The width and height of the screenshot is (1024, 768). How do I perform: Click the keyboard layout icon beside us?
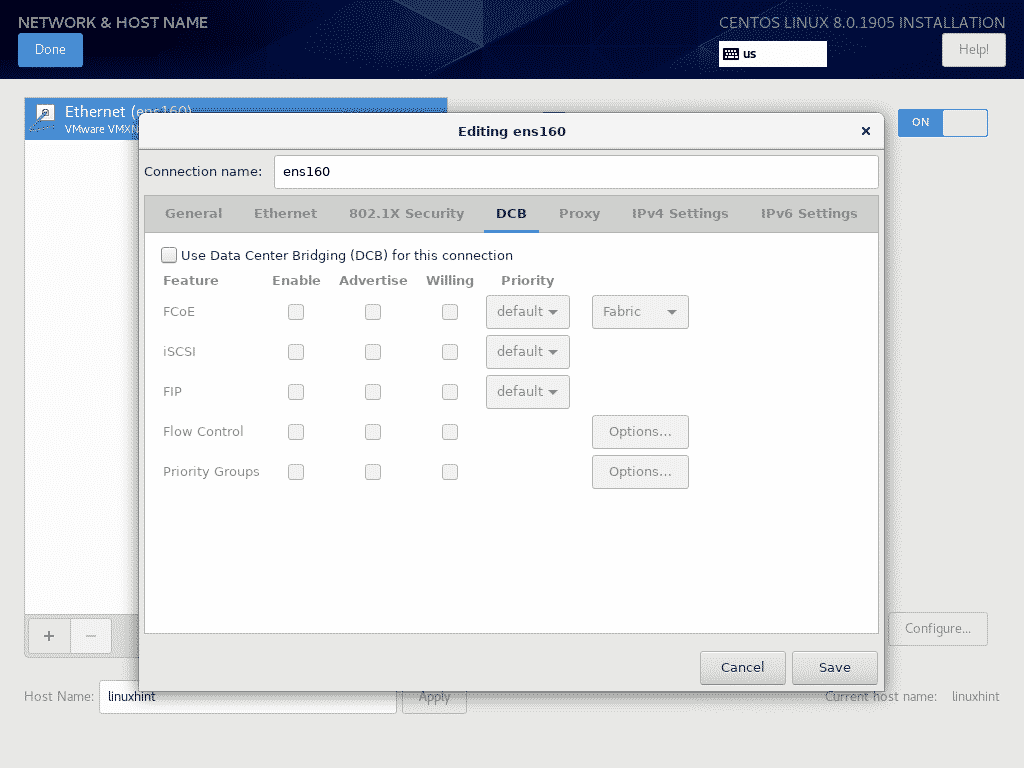click(731, 54)
